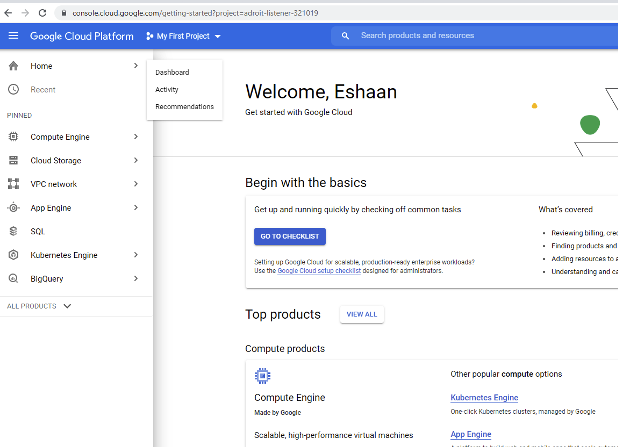Open the Kubernetes Engine link in popular options
The height and width of the screenshot is (447, 618).
point(484,397)
